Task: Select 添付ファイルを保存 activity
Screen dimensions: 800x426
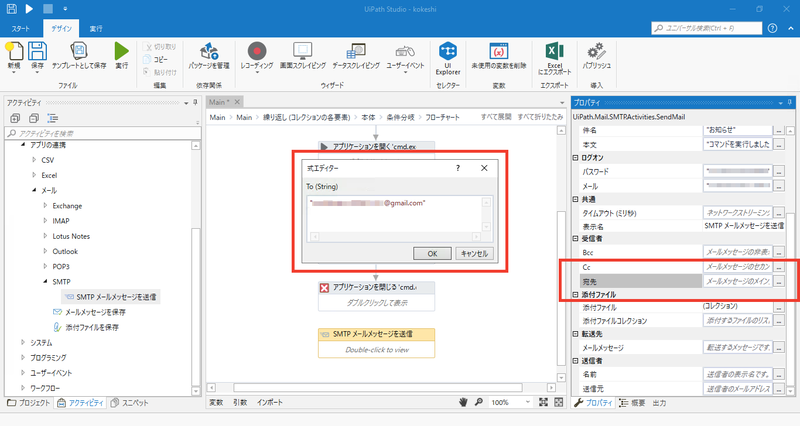Action: pyautogui.click(x=86, y=327)
